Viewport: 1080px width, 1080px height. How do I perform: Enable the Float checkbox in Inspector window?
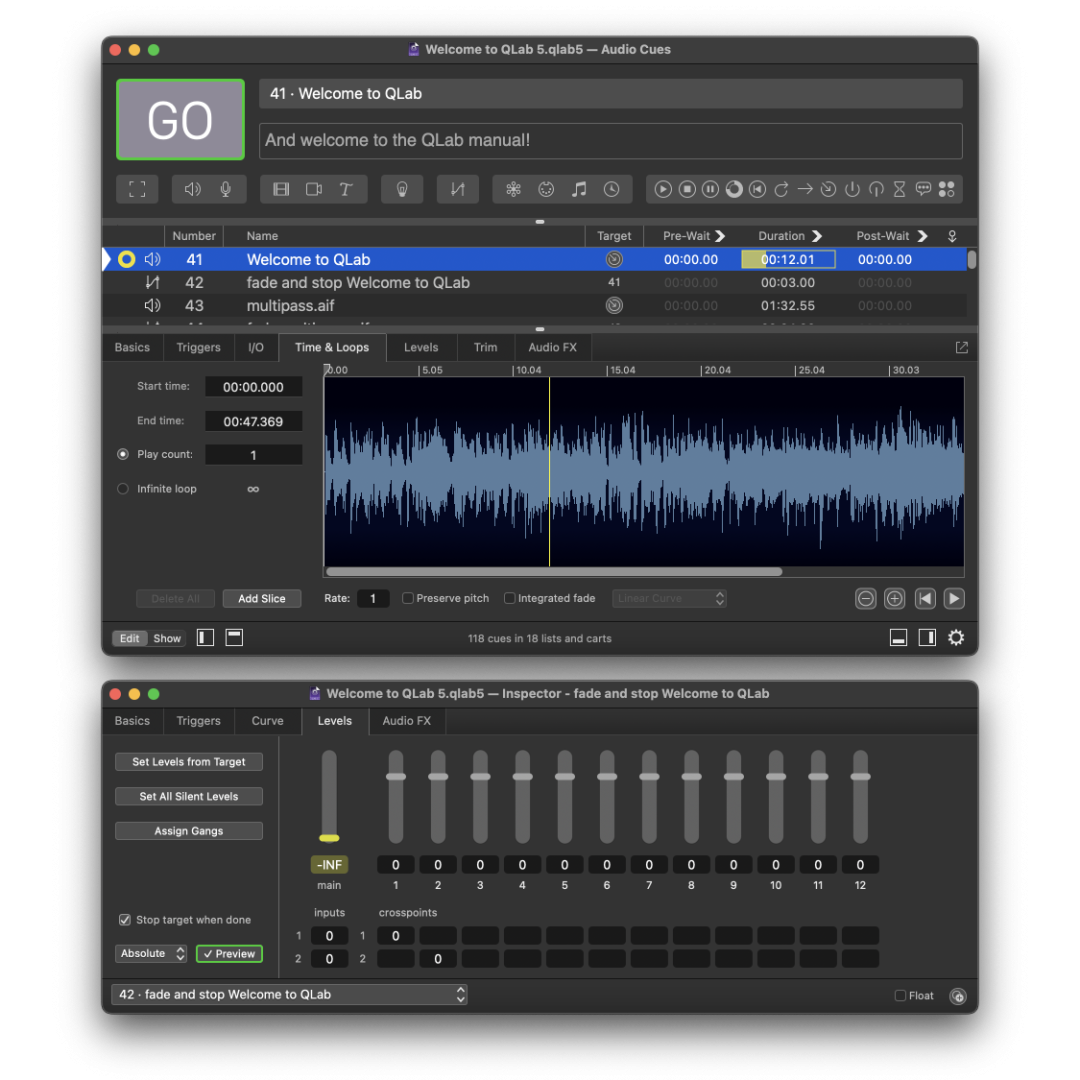(x=900, y=995)
